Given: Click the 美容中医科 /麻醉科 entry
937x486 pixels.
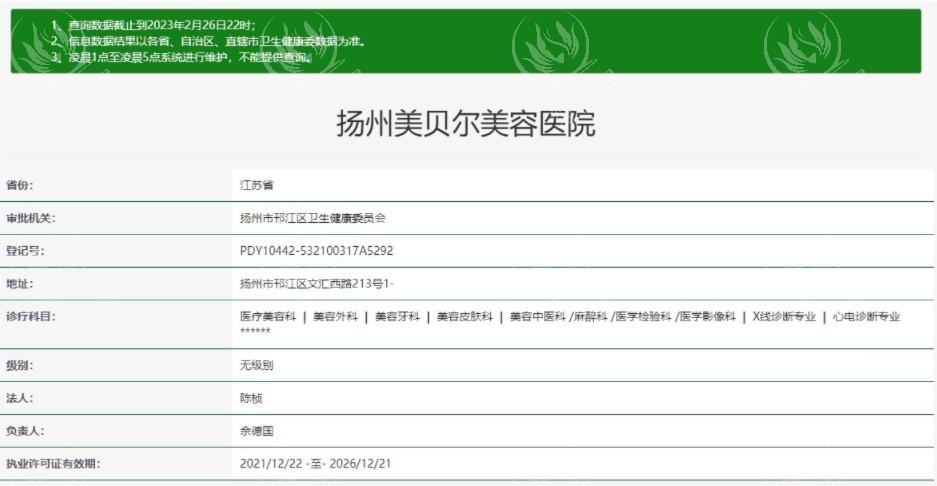Looking at the screenshot, I should point(558,317).
